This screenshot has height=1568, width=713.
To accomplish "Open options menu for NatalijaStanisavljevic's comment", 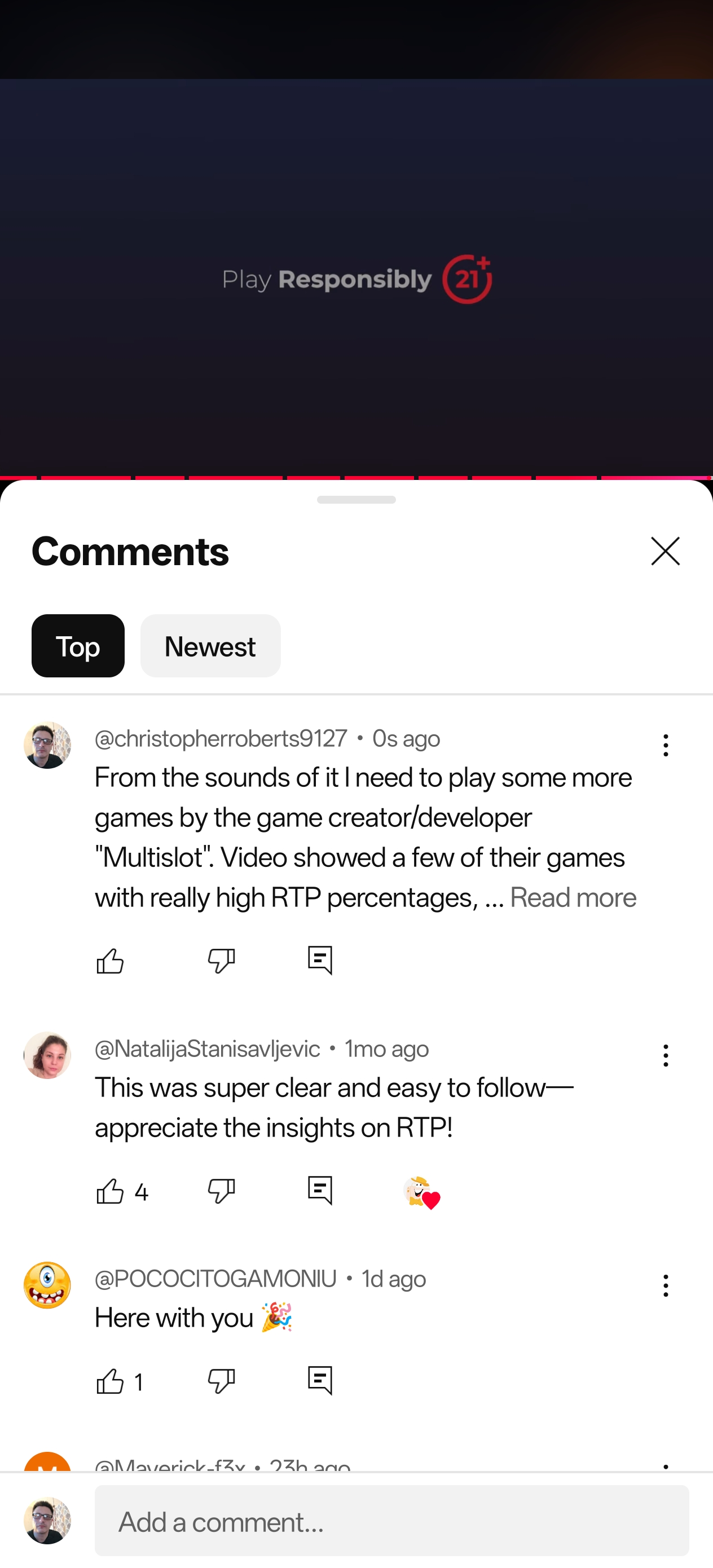I will [x=666, y=1055].
